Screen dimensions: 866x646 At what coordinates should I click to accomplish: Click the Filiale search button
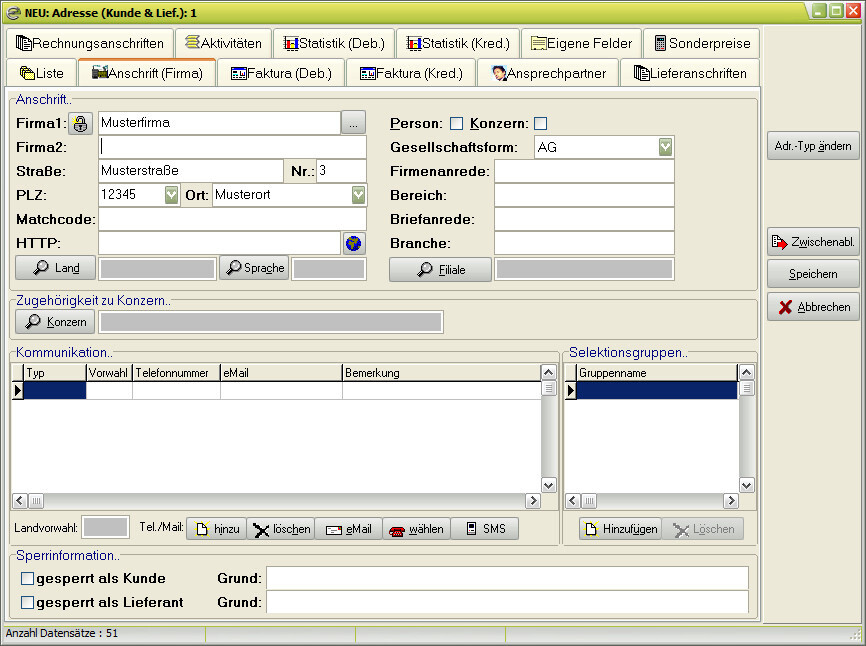click(440, 269)
